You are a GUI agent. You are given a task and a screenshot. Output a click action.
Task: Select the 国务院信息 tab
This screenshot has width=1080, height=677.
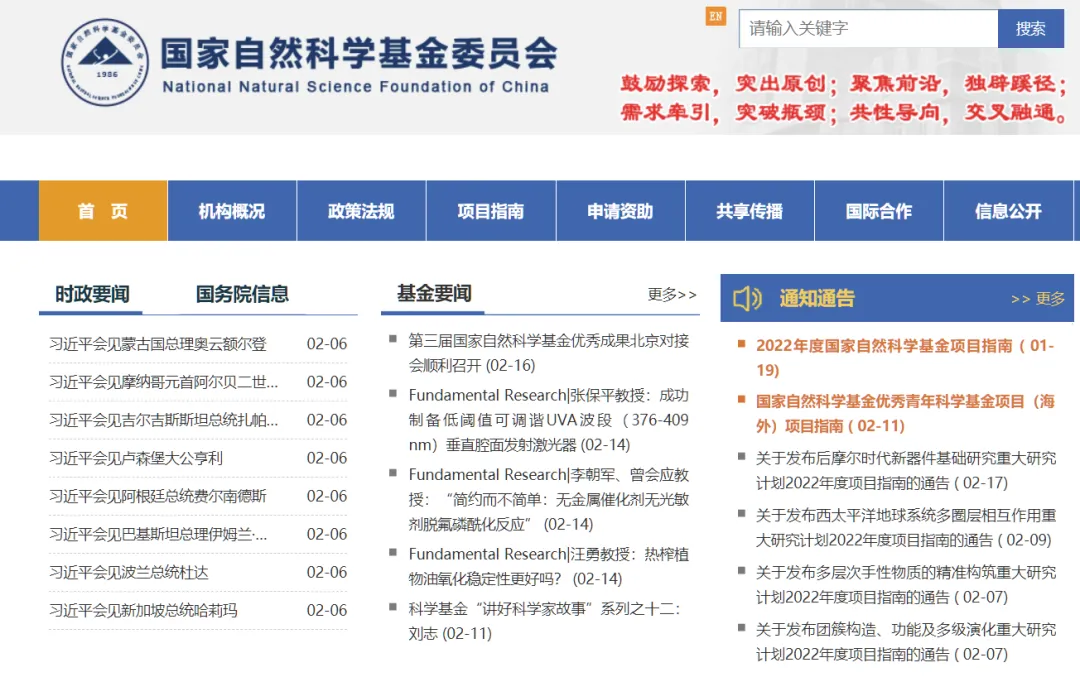pos(242,294)
